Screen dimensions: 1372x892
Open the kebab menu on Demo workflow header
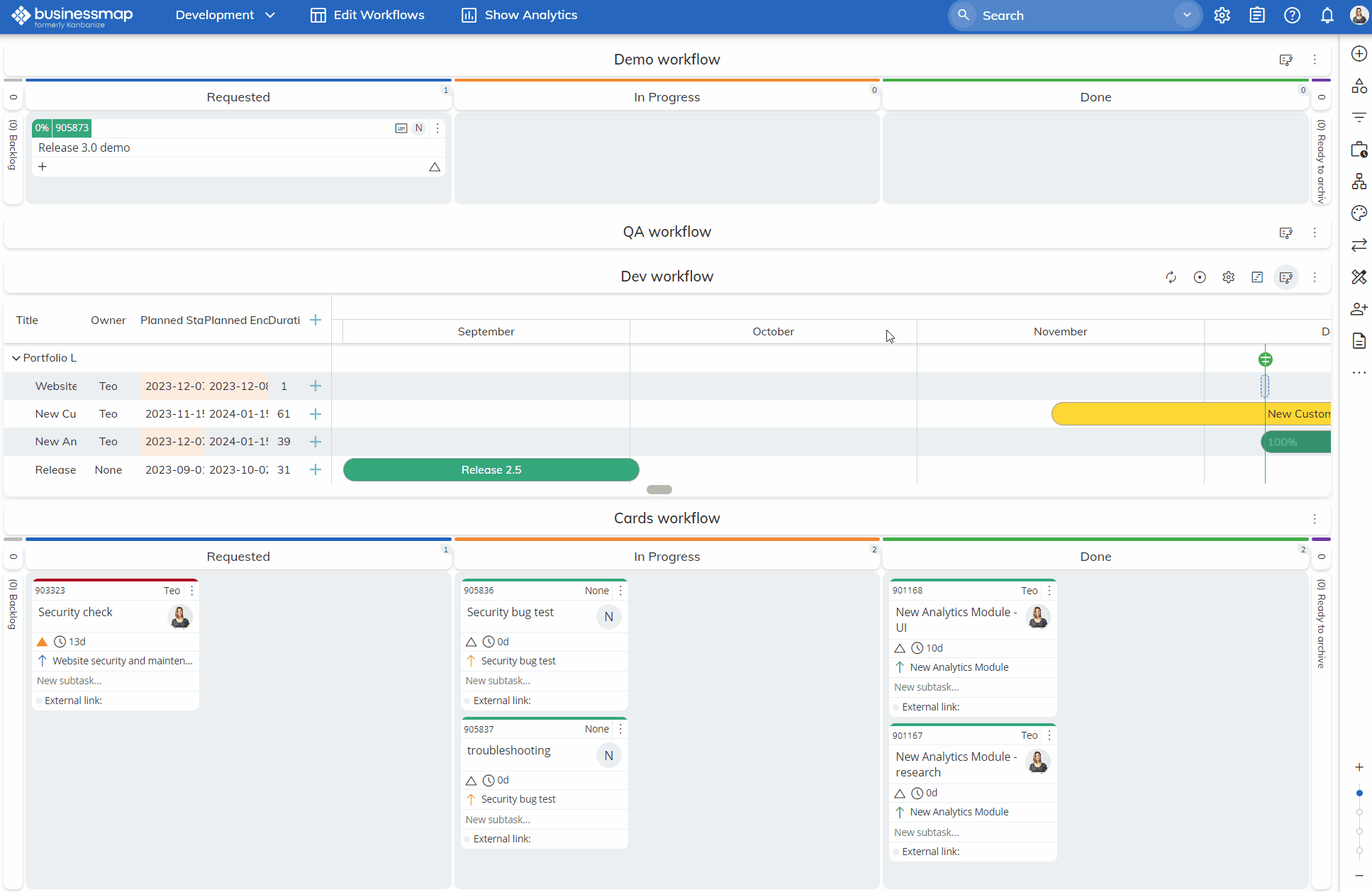pyautogui.click(x=1315, y=60)
